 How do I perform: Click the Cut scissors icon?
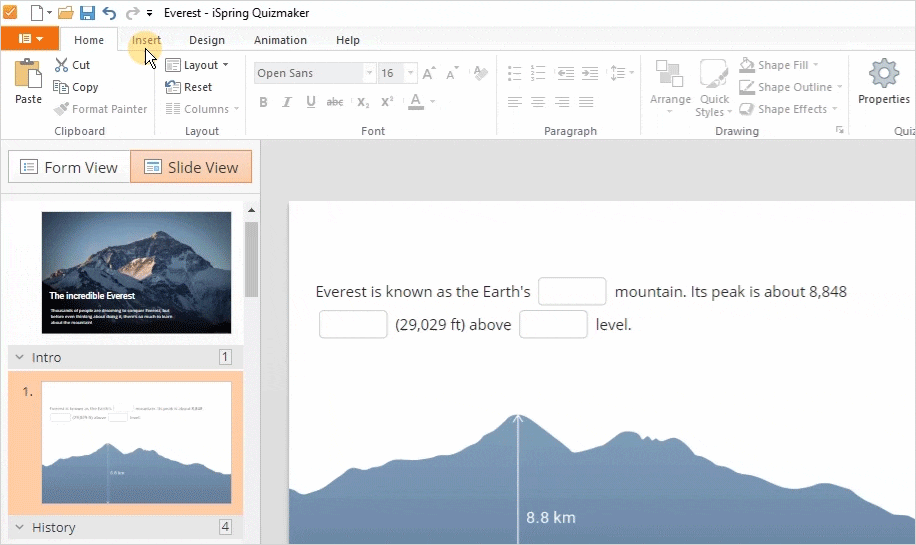click(x=61, y=65)
